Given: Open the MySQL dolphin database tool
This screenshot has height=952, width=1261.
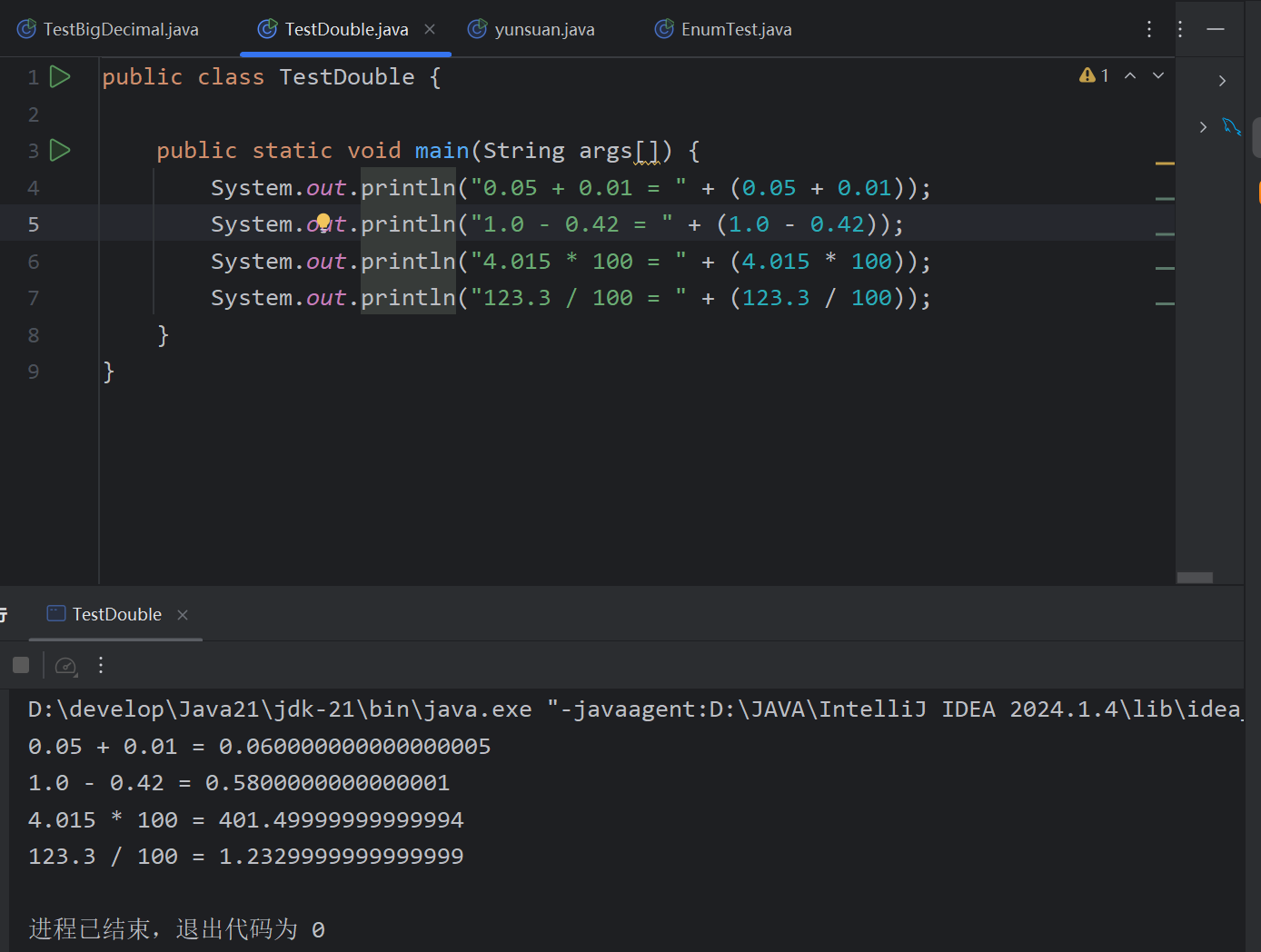Looking at the screenshot, I should coord(1231,127).
